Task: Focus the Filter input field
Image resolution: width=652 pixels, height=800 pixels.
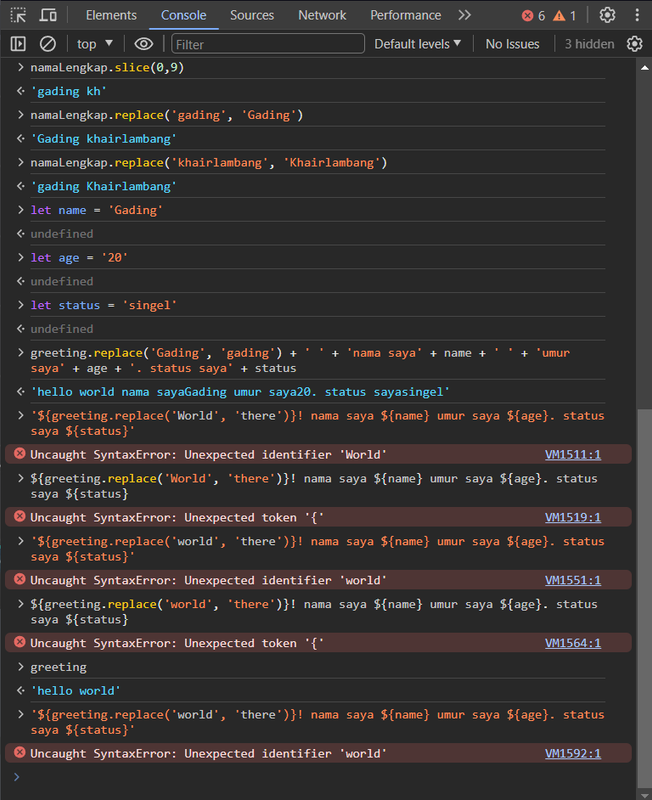Action: (268, 44)
